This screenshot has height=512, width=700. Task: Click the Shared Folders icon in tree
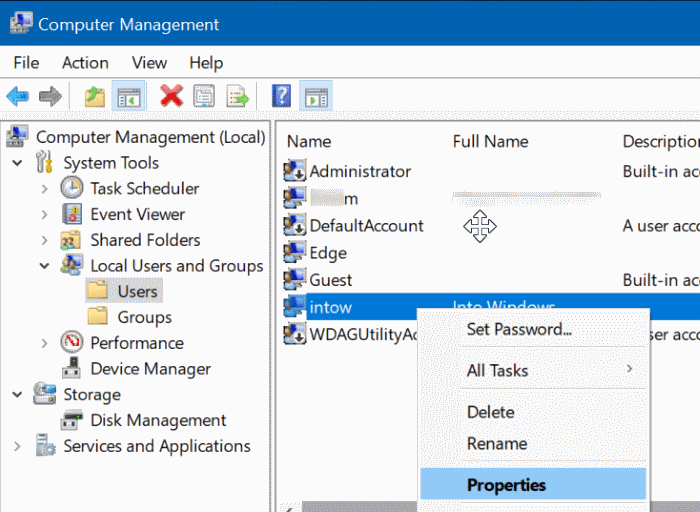pos(71,240)
